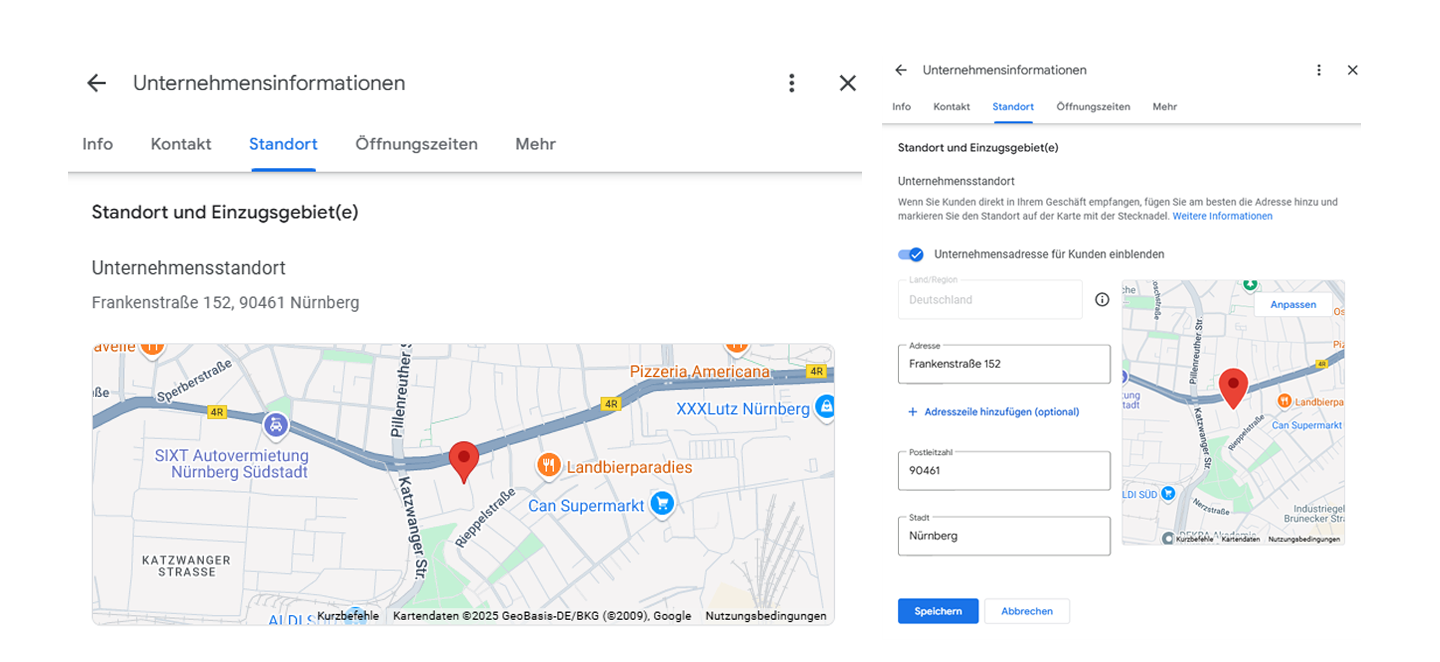This screenshot has width=1440, height=662.
Task: Click the Landbierparadies restaurant icon on large map
Action: click(x=548, y=465)
